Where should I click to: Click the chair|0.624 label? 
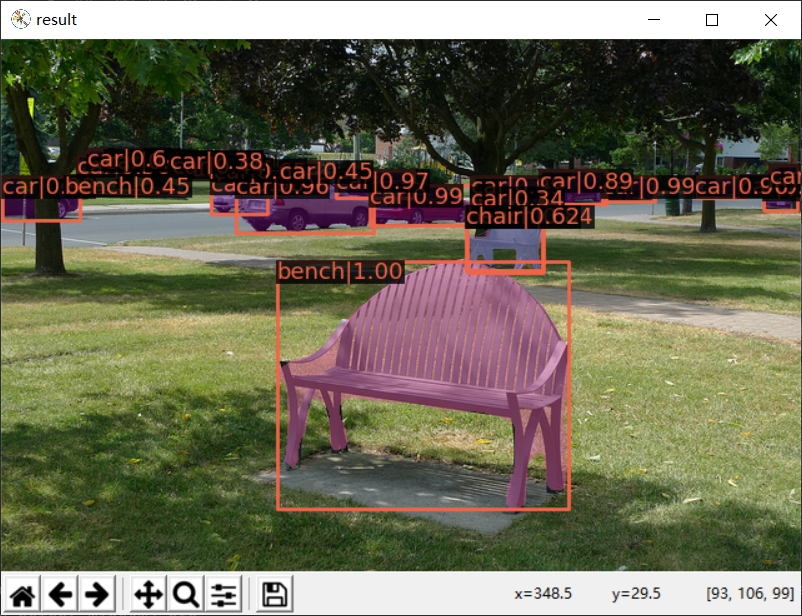pos(529,216)
